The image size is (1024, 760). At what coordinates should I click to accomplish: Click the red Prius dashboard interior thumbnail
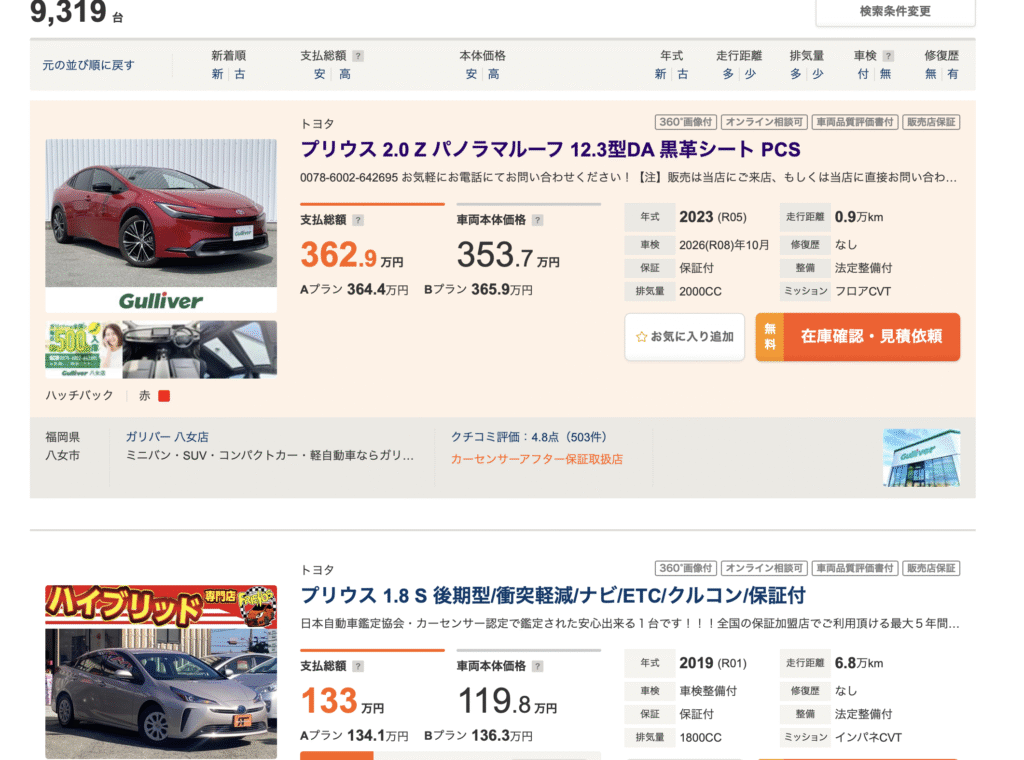[161, 349]
